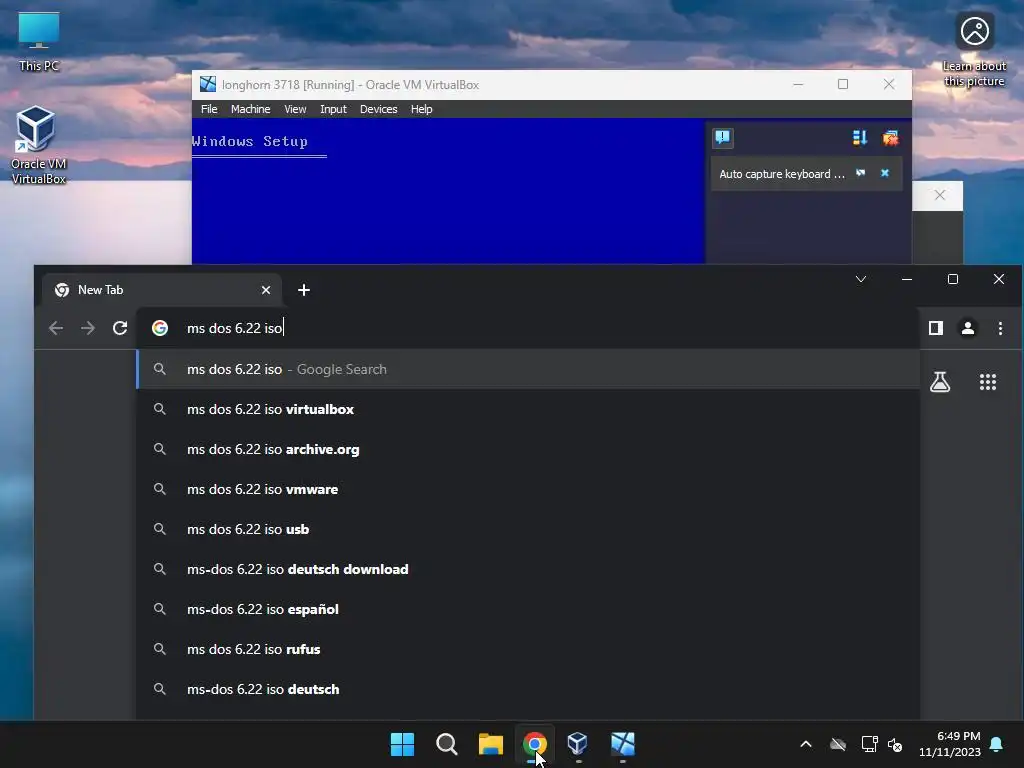The image size is (1024, 768).
Task: Select suggestion ms dos 6.22 iso archive.org
Action: 528,449
